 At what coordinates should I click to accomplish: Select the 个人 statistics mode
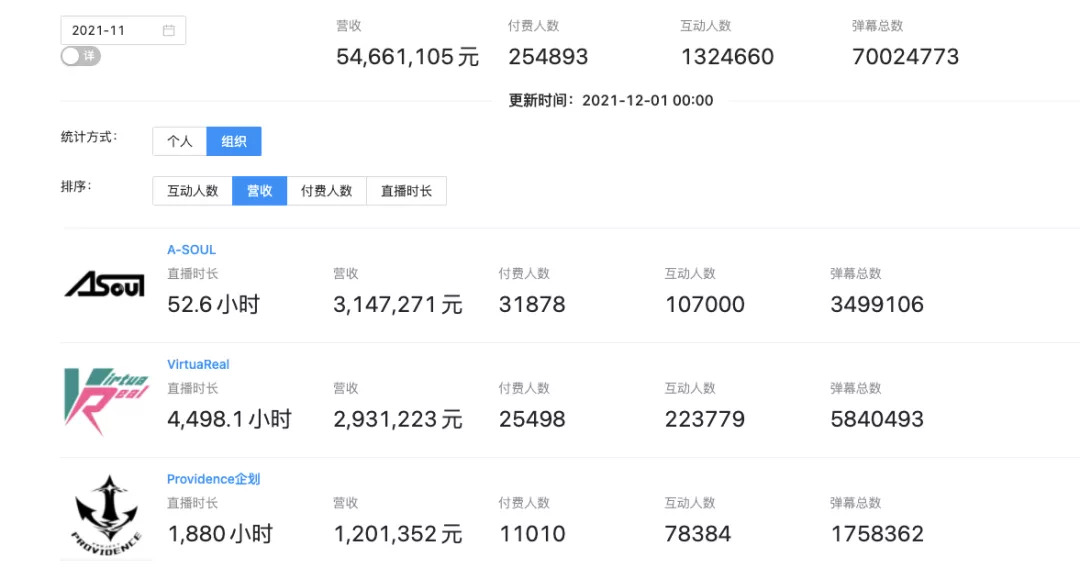coord(180,141)
